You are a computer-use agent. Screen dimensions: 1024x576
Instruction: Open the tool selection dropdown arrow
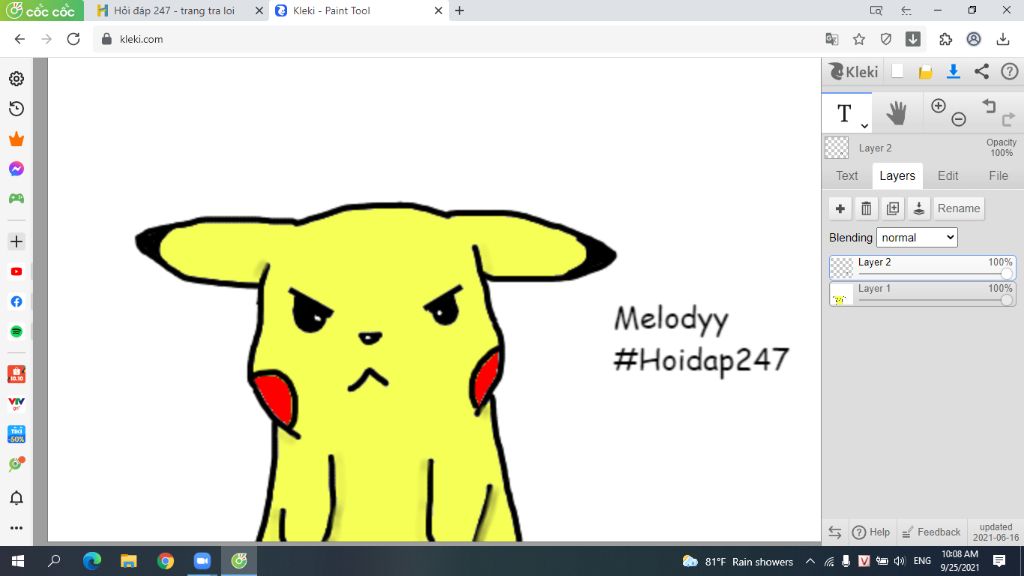coord(864,125)
